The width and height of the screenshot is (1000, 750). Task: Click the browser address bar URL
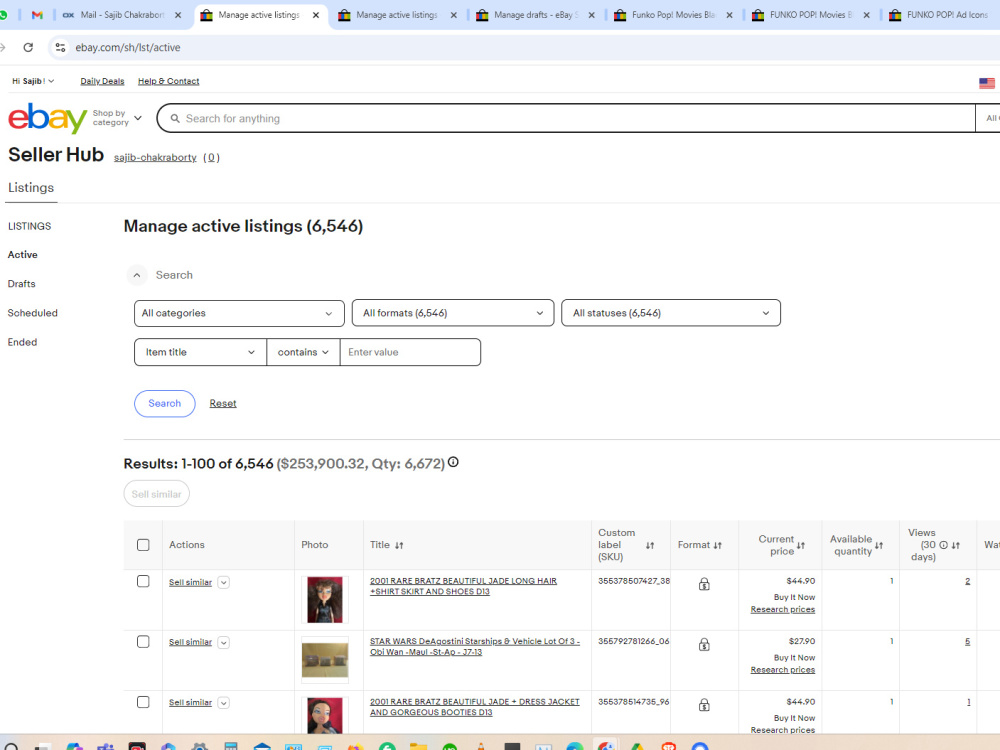[128, 47]
